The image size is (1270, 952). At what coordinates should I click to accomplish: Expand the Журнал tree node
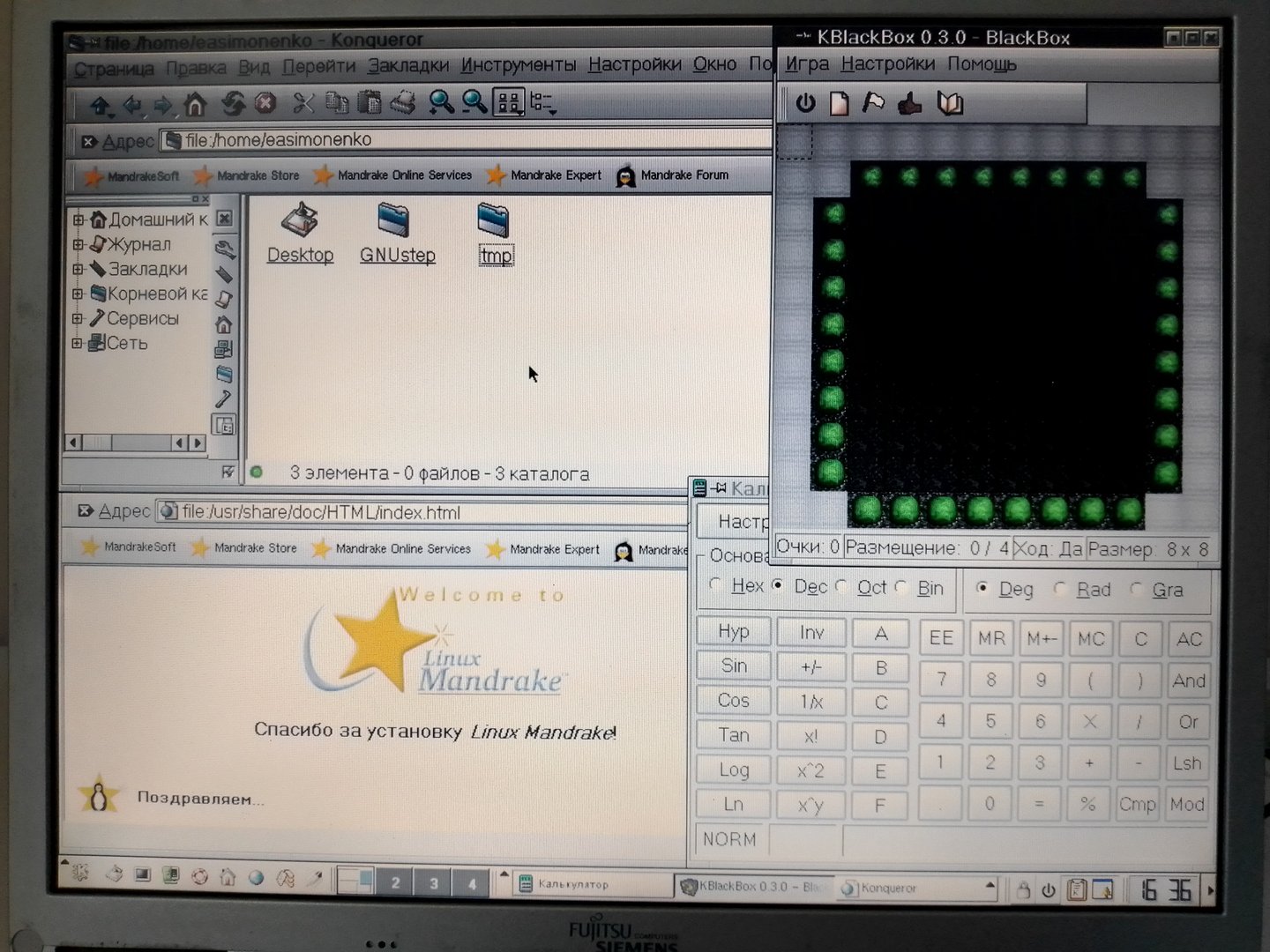coord(78,244)
